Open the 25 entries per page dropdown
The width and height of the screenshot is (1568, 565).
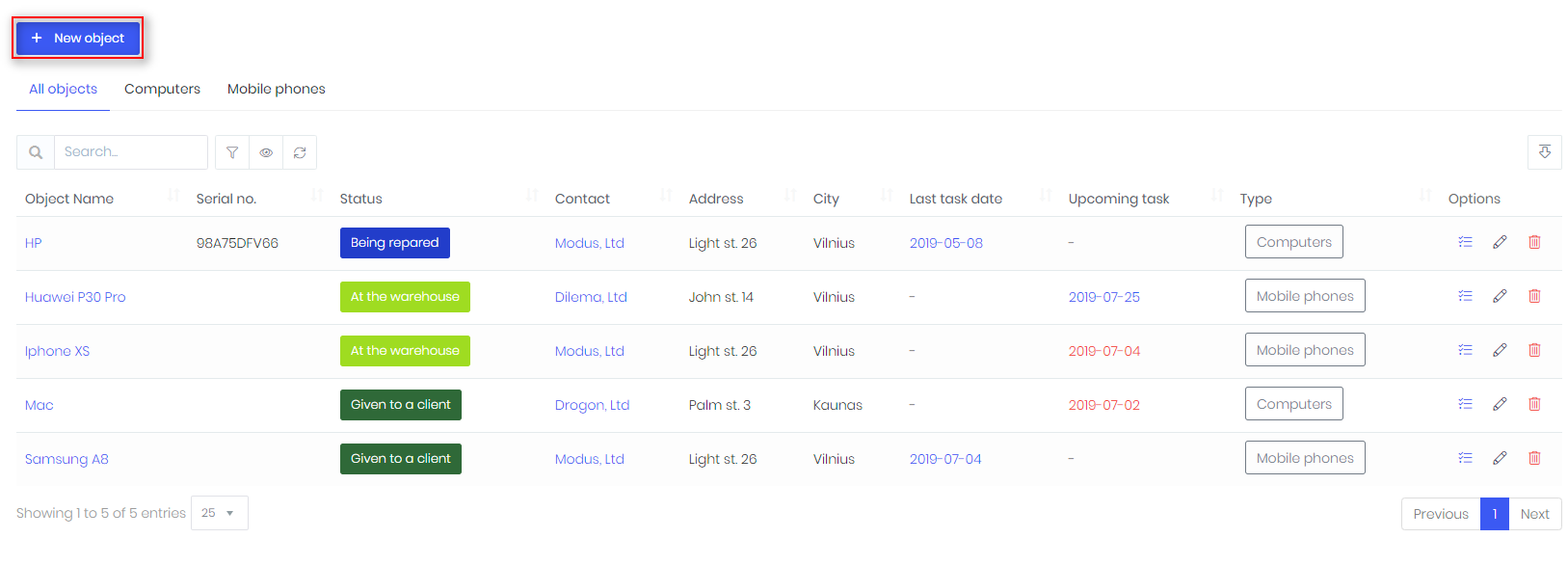(x=220, y=513)
